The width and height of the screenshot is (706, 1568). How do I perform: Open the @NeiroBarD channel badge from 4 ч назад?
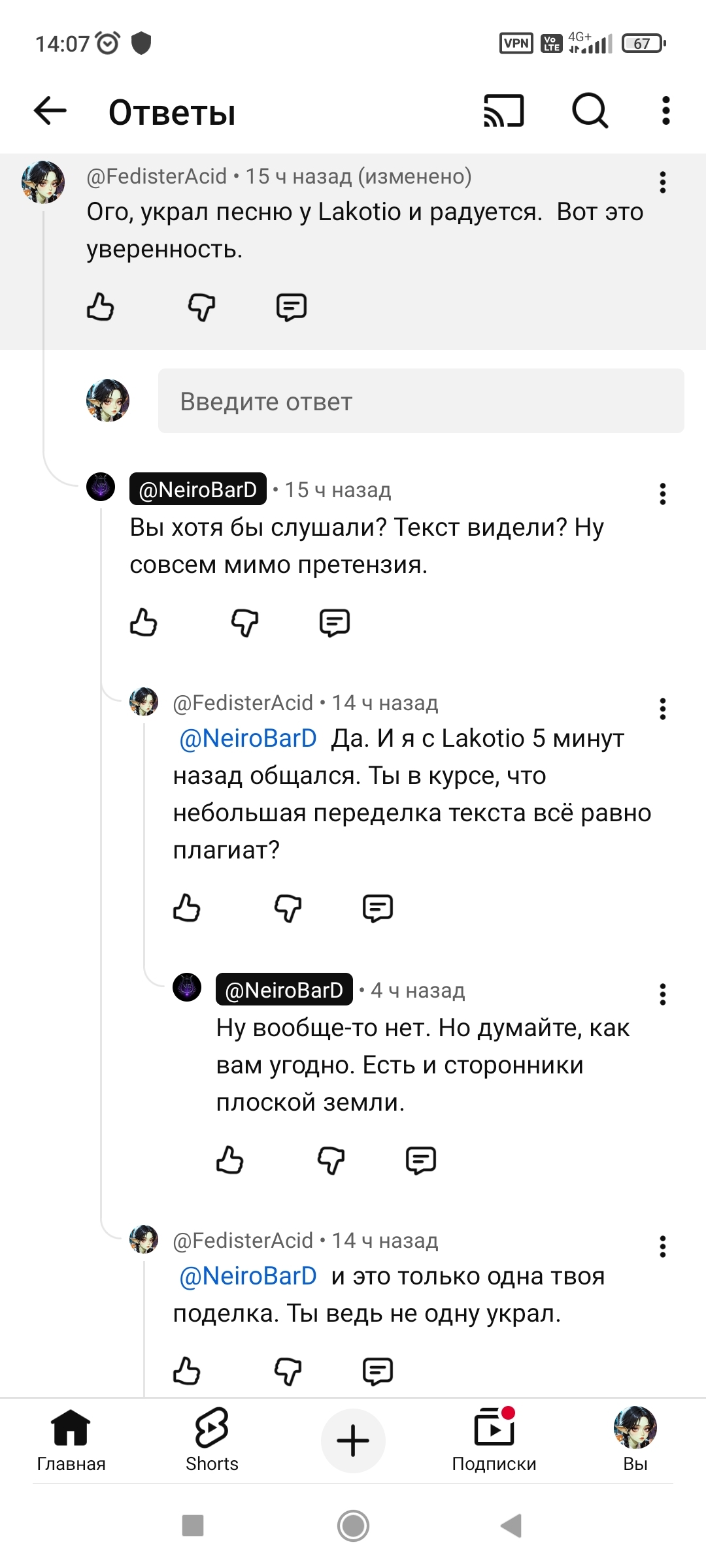(284, 990)
